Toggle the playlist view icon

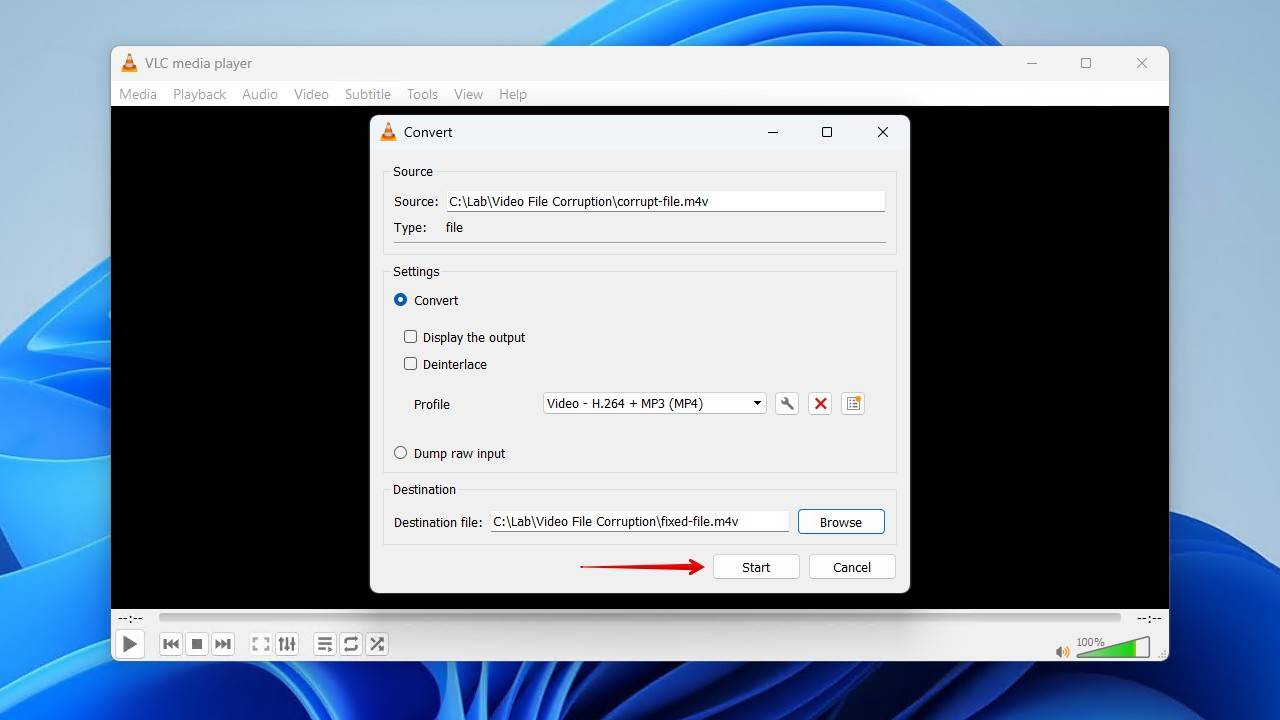point(325,644)
